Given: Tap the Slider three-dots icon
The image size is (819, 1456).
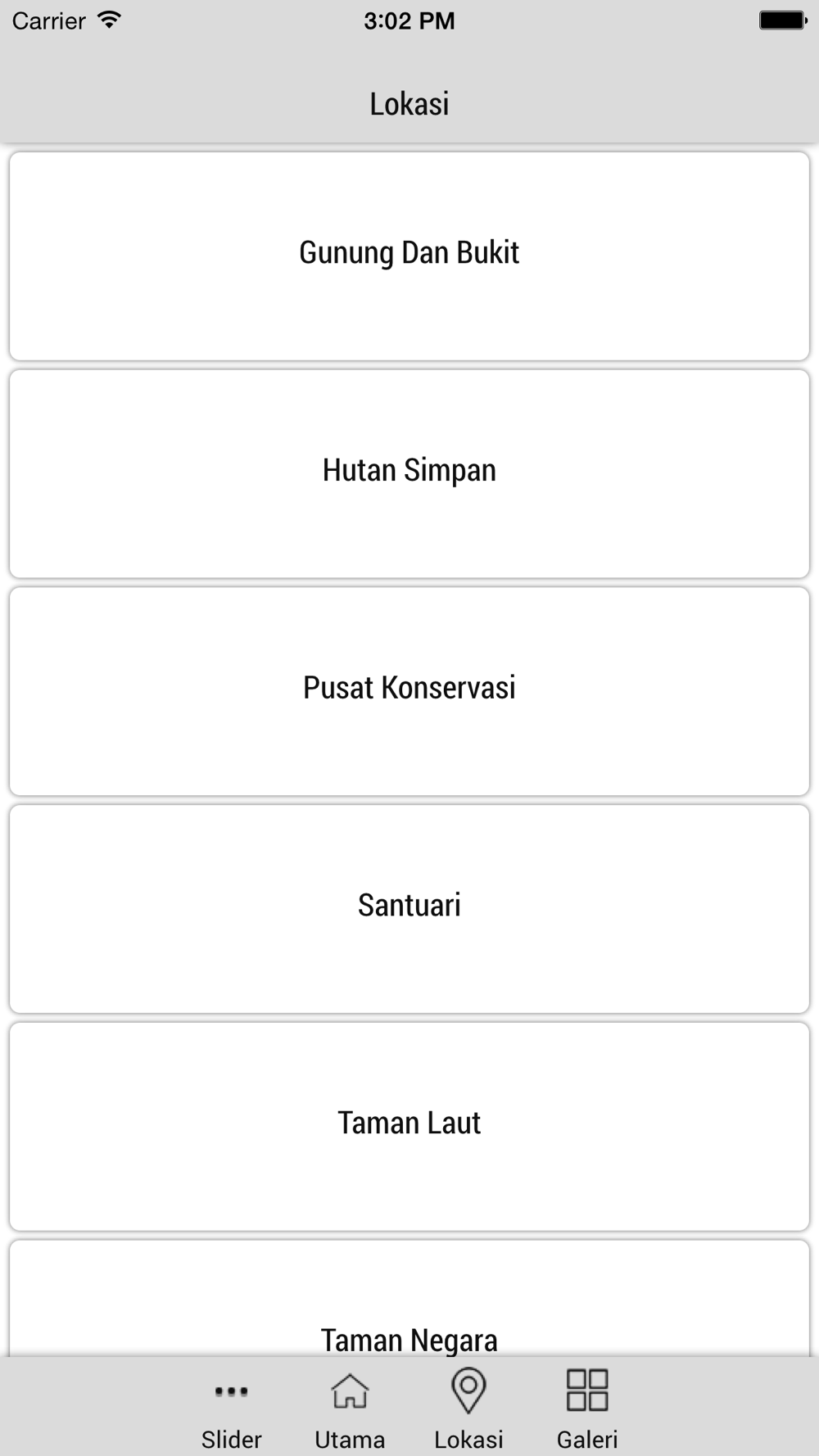Looking at the screenshot, I should click(231, 1391).
